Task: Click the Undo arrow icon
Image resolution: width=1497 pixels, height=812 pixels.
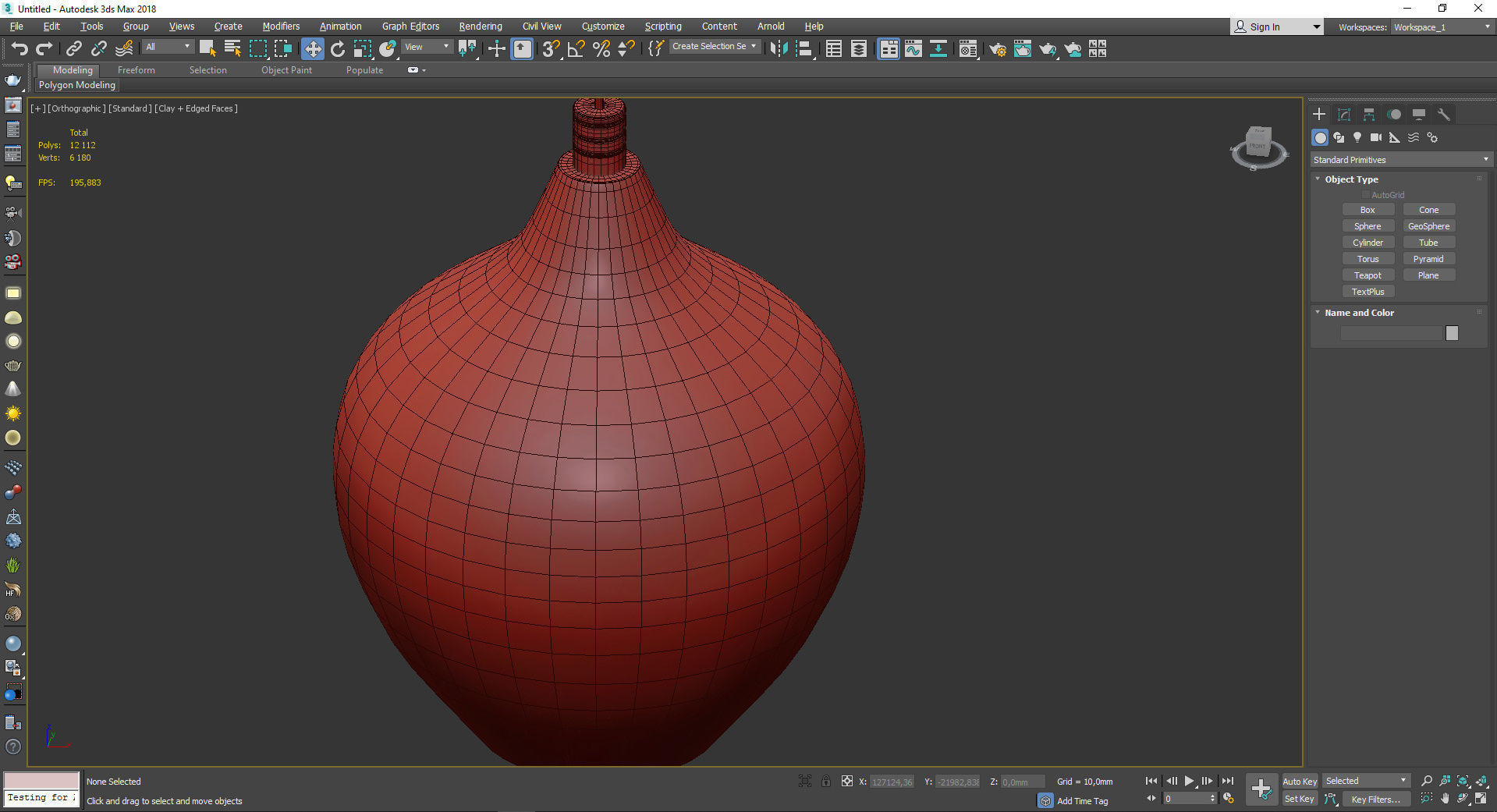Action: 19,49
